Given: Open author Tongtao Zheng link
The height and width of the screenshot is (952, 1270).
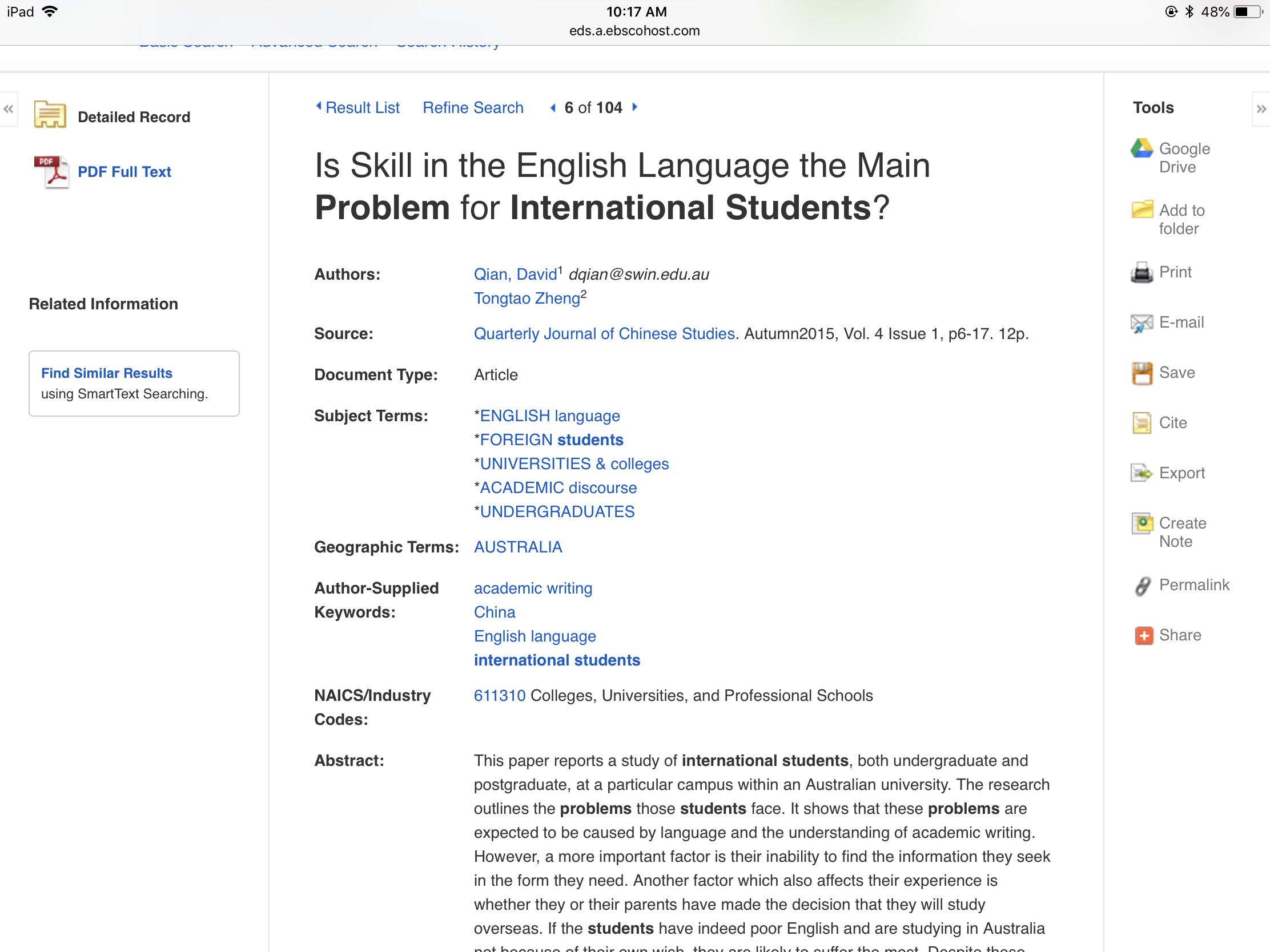Looking at the screenshot, I should 527,298.
